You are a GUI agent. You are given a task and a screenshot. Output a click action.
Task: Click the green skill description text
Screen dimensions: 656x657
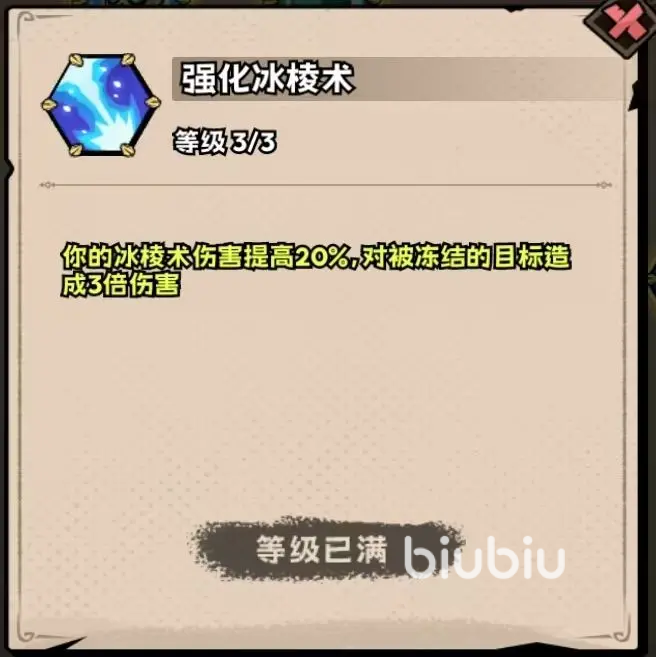(x=316, y=271)
